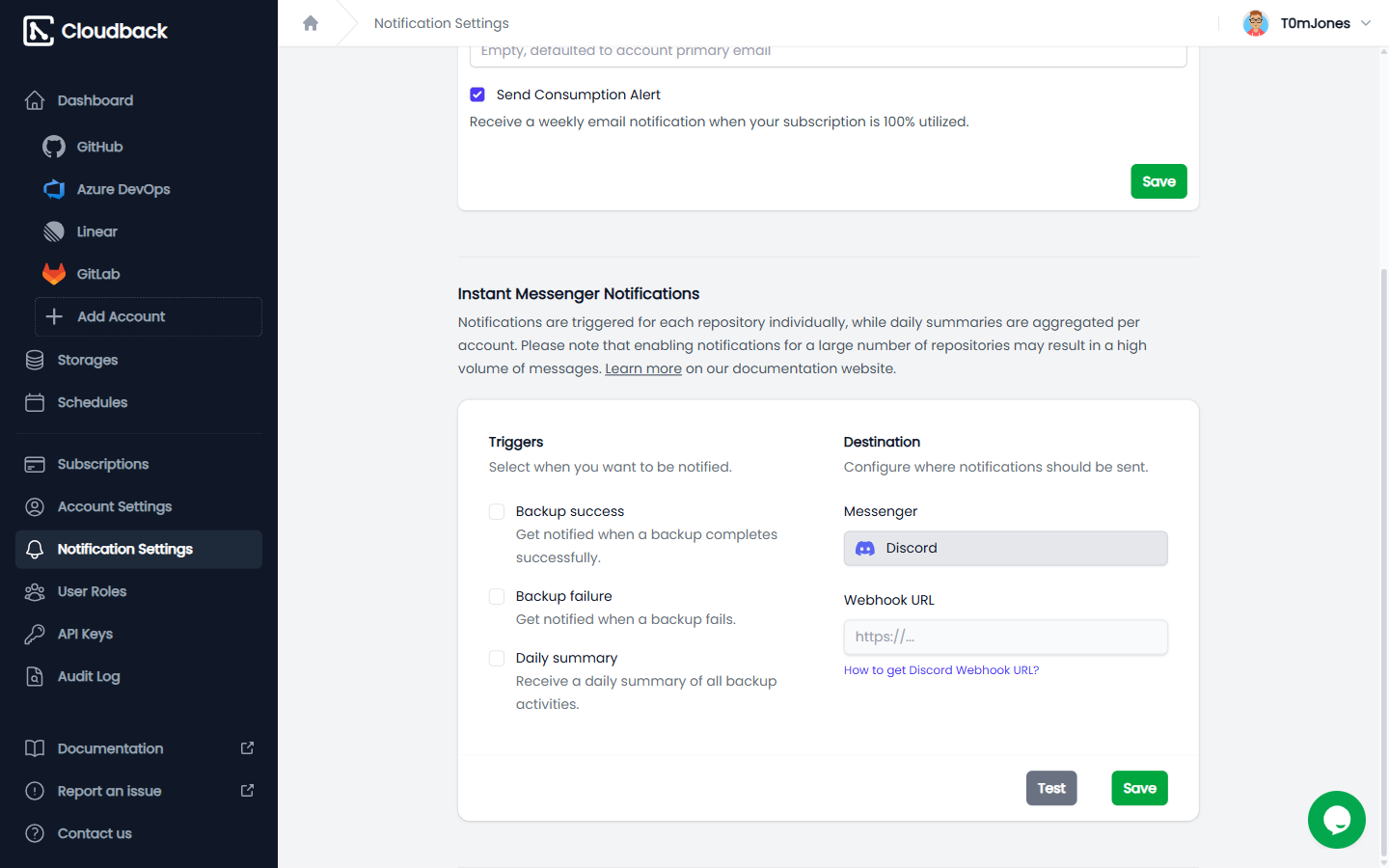Screen dimensions: 1389x868
Task: Save the Instant Messenger Notifications settings
Action: click(x=1139, y=788)
